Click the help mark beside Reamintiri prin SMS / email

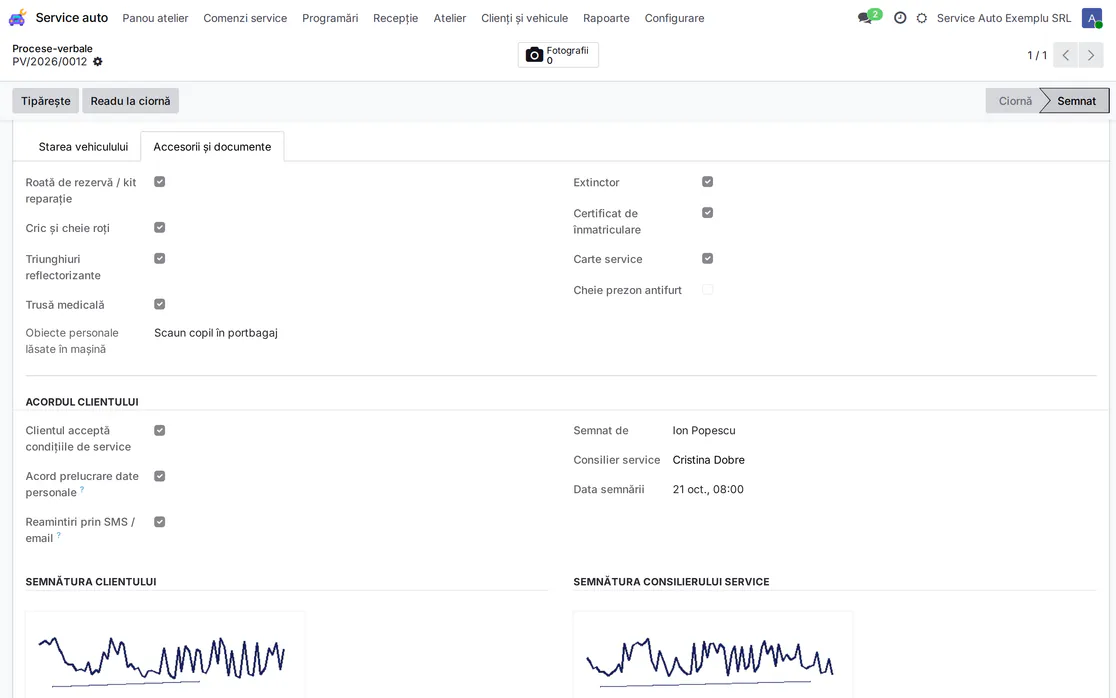58,535
